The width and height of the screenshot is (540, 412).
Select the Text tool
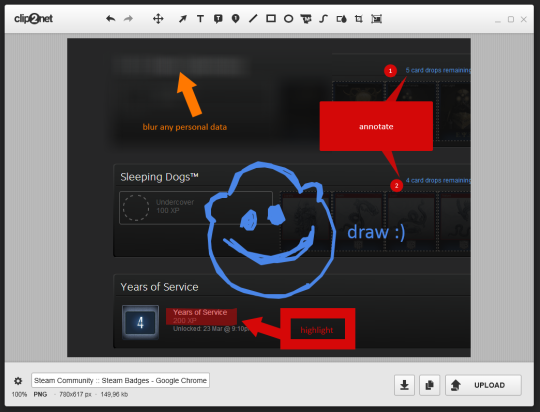pos(200,19)
